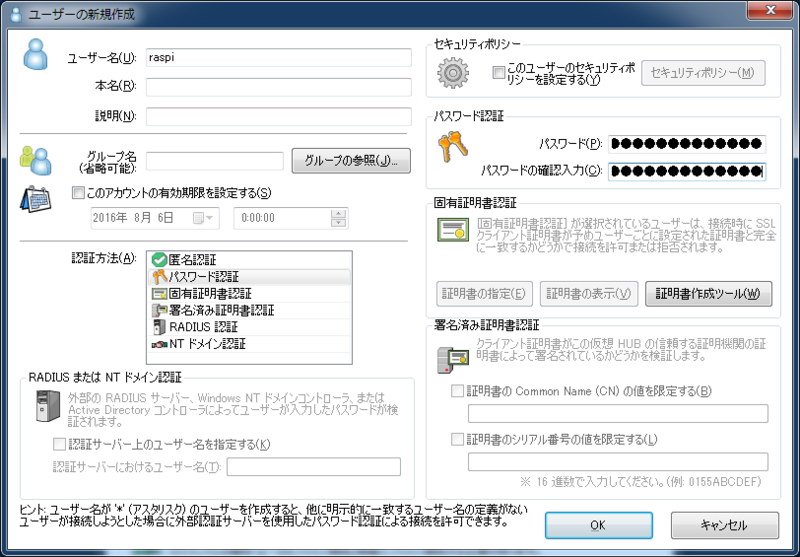
Task: Click the time spinner up arrow
Action: pyautogui.click(x=338, y=213)
